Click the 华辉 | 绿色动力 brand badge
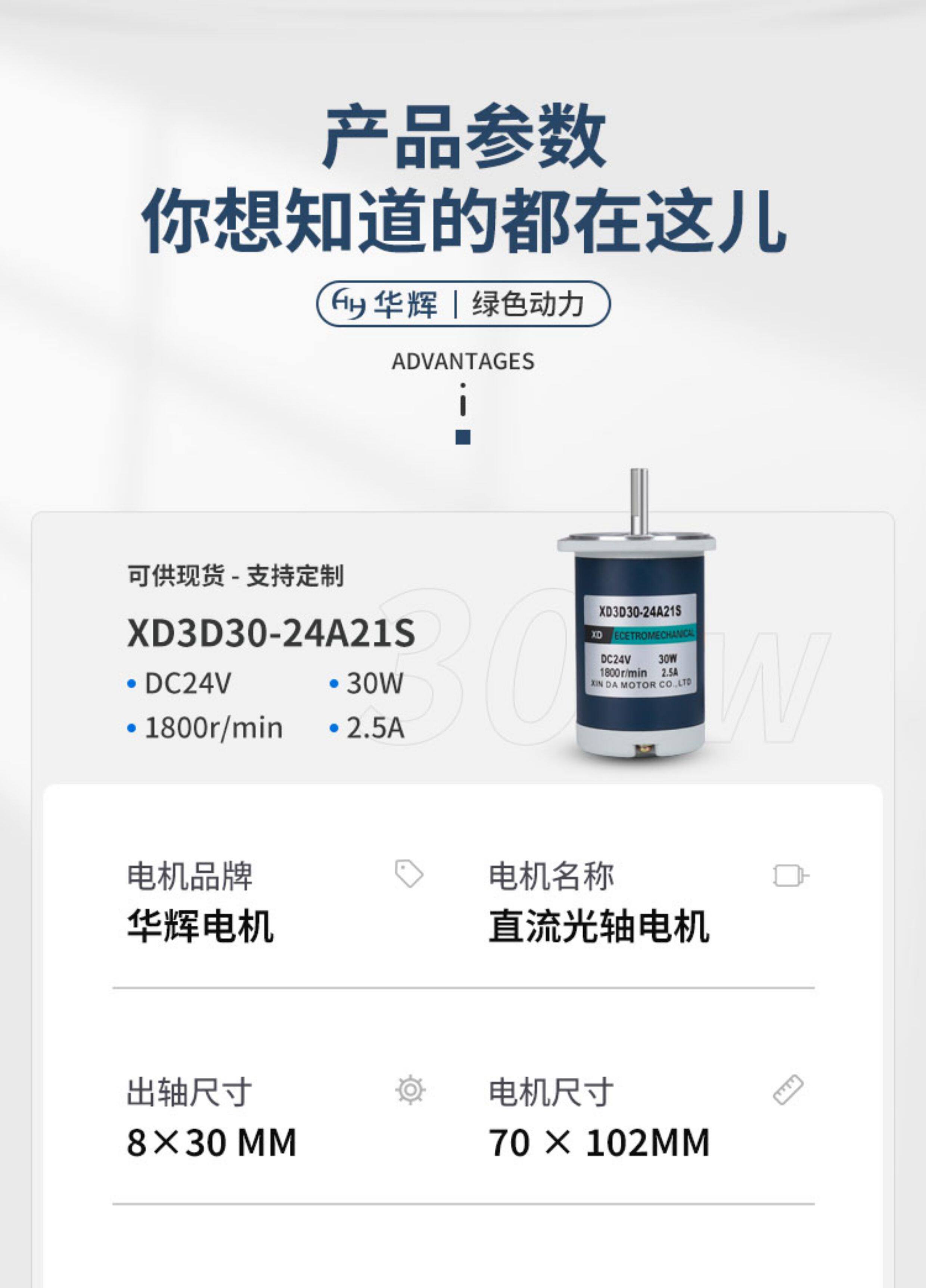Viewport: 926px width, 1288px height. [x=463, y=304]
